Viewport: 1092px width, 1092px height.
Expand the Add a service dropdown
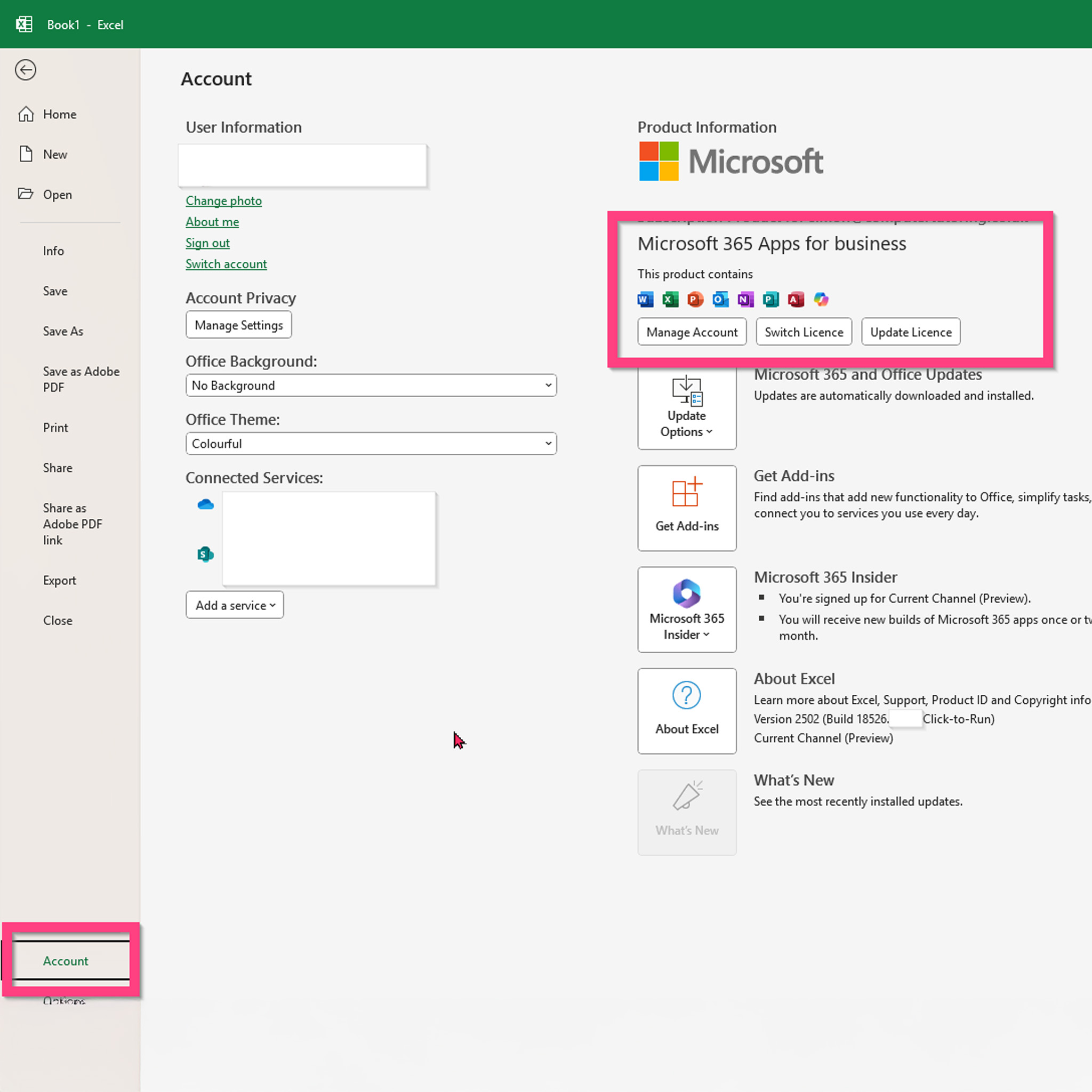click(235, 605)
